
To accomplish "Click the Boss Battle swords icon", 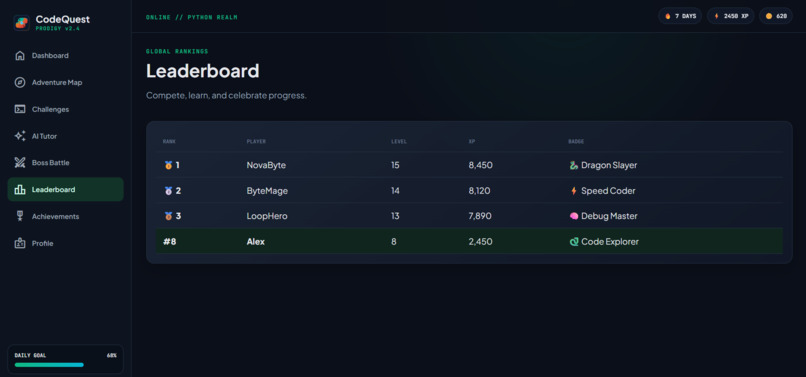I will [x=20, y=163].
